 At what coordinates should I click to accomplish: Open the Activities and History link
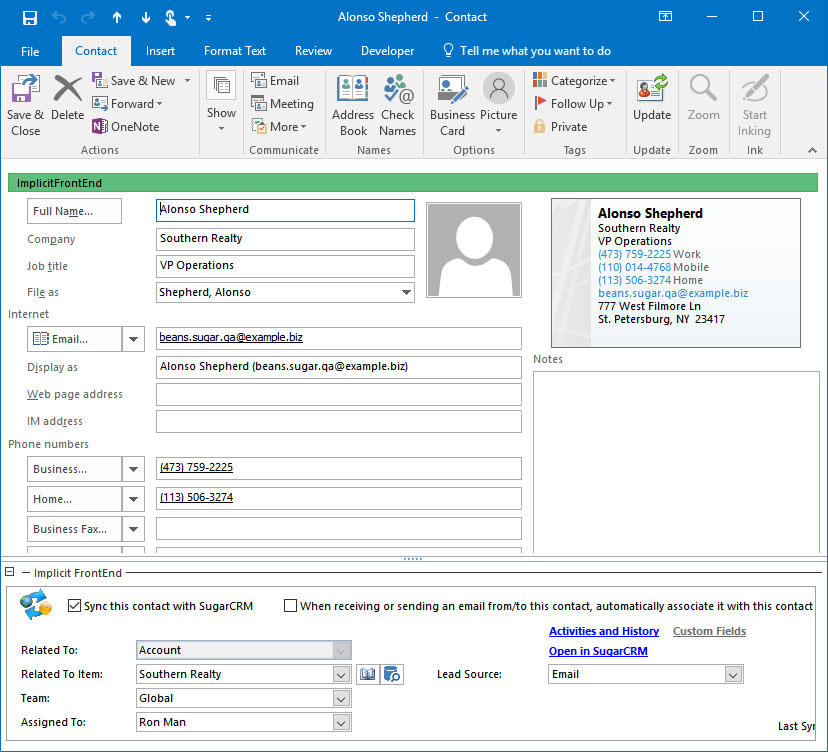(x=603, y=632)
